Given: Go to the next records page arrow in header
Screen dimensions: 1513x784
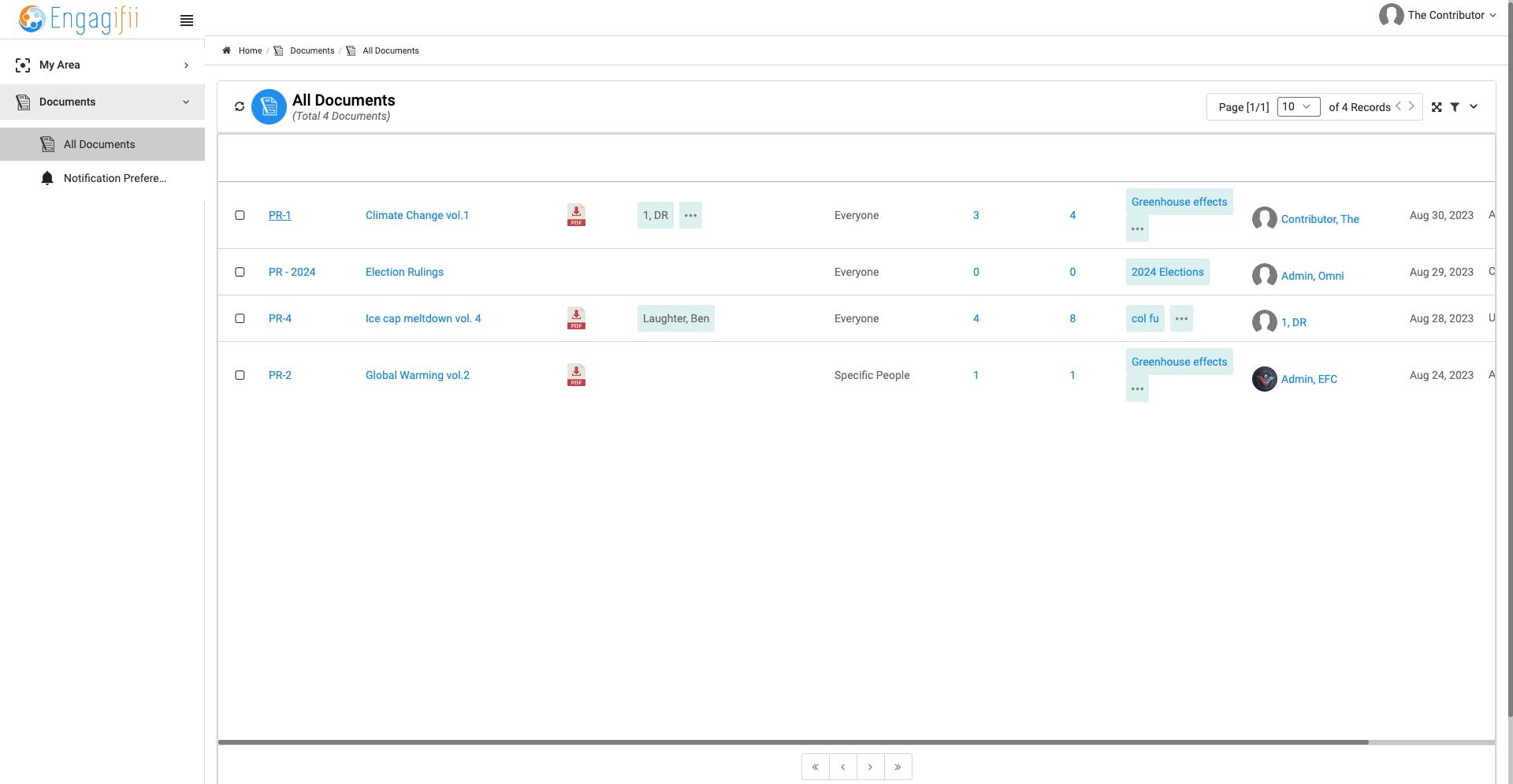Looking at the screenshot, I should coord(1411,106).
